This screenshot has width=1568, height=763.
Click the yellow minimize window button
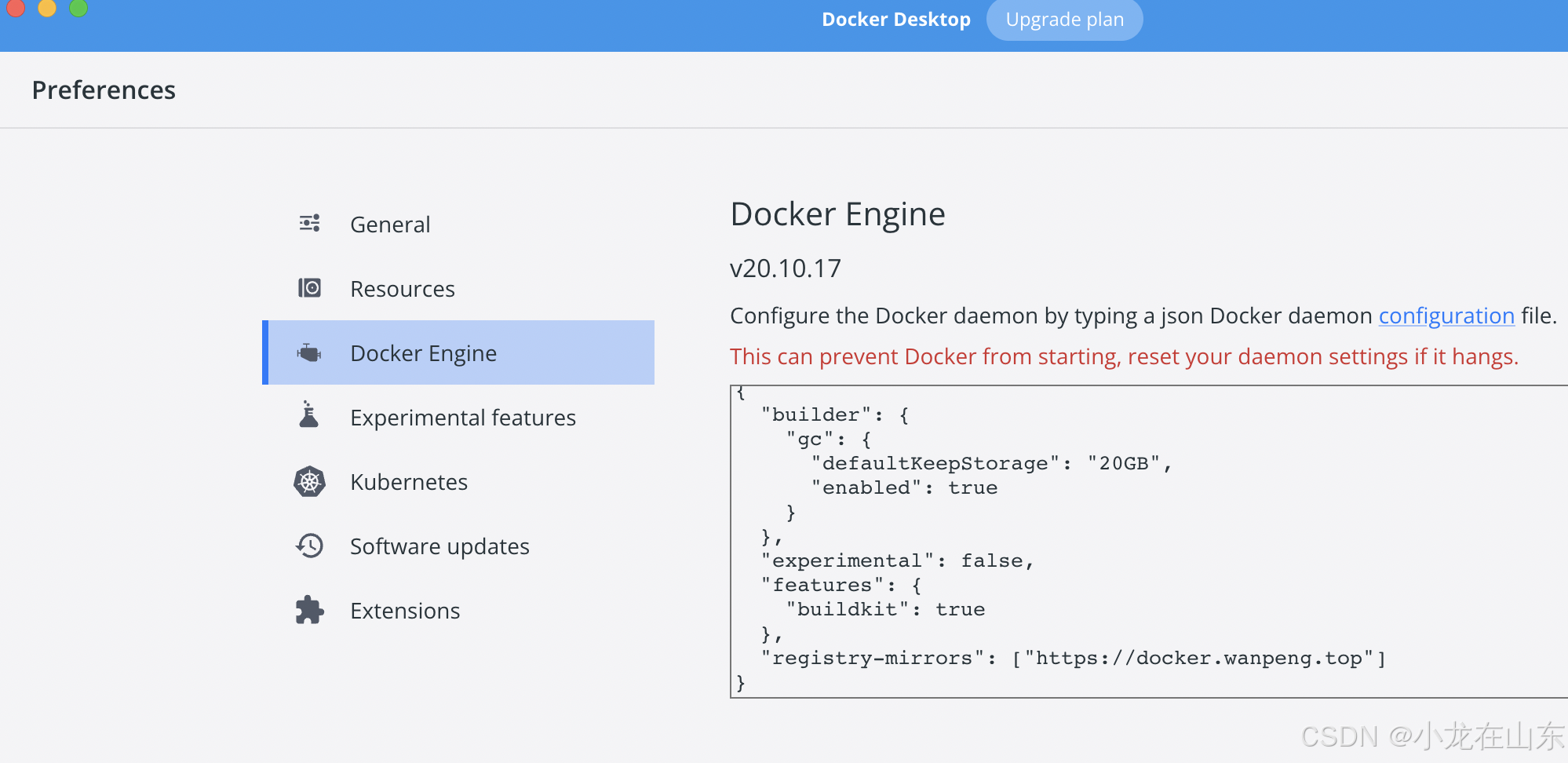pos(47,8)
